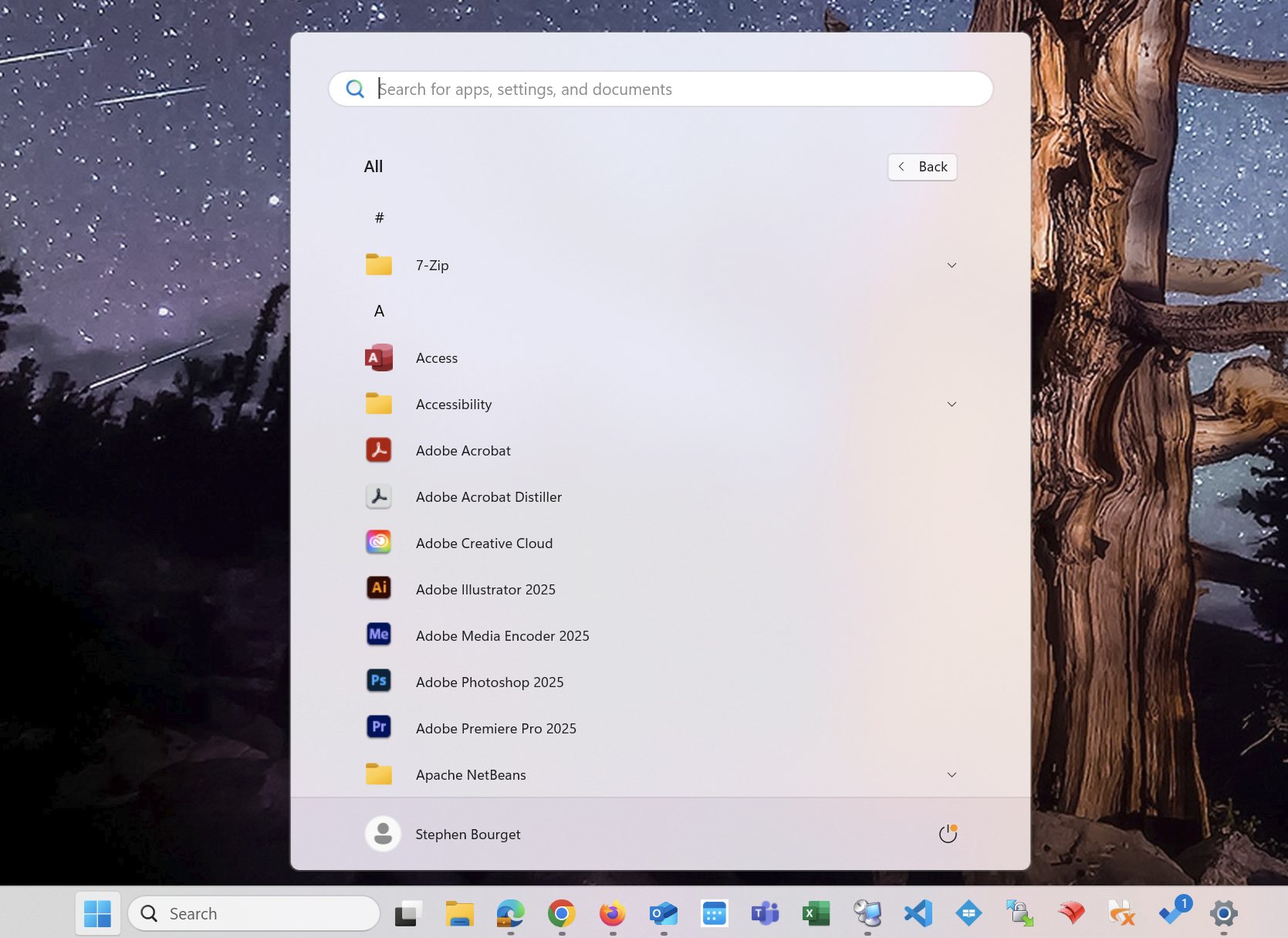This screenshot has width=1288, height=938.
Task: Click the Back button
Action: (x=922, y=167)
